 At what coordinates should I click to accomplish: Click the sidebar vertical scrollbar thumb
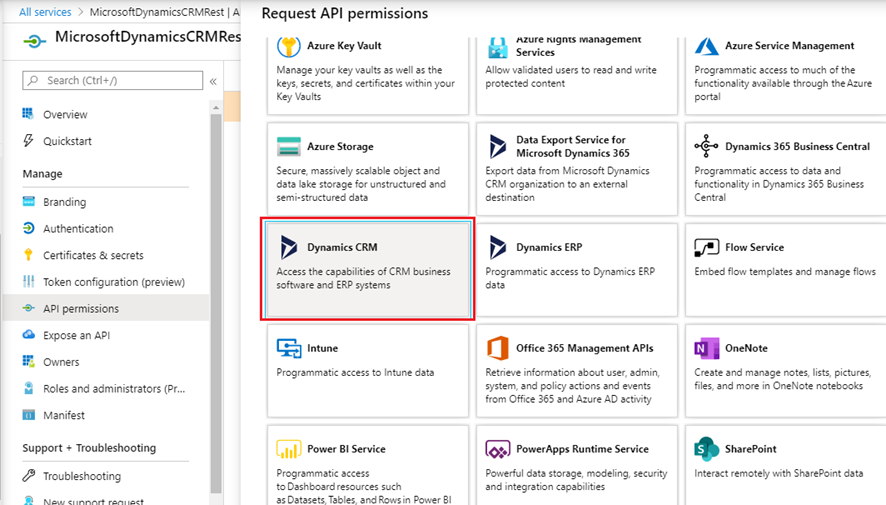(216, 303)
